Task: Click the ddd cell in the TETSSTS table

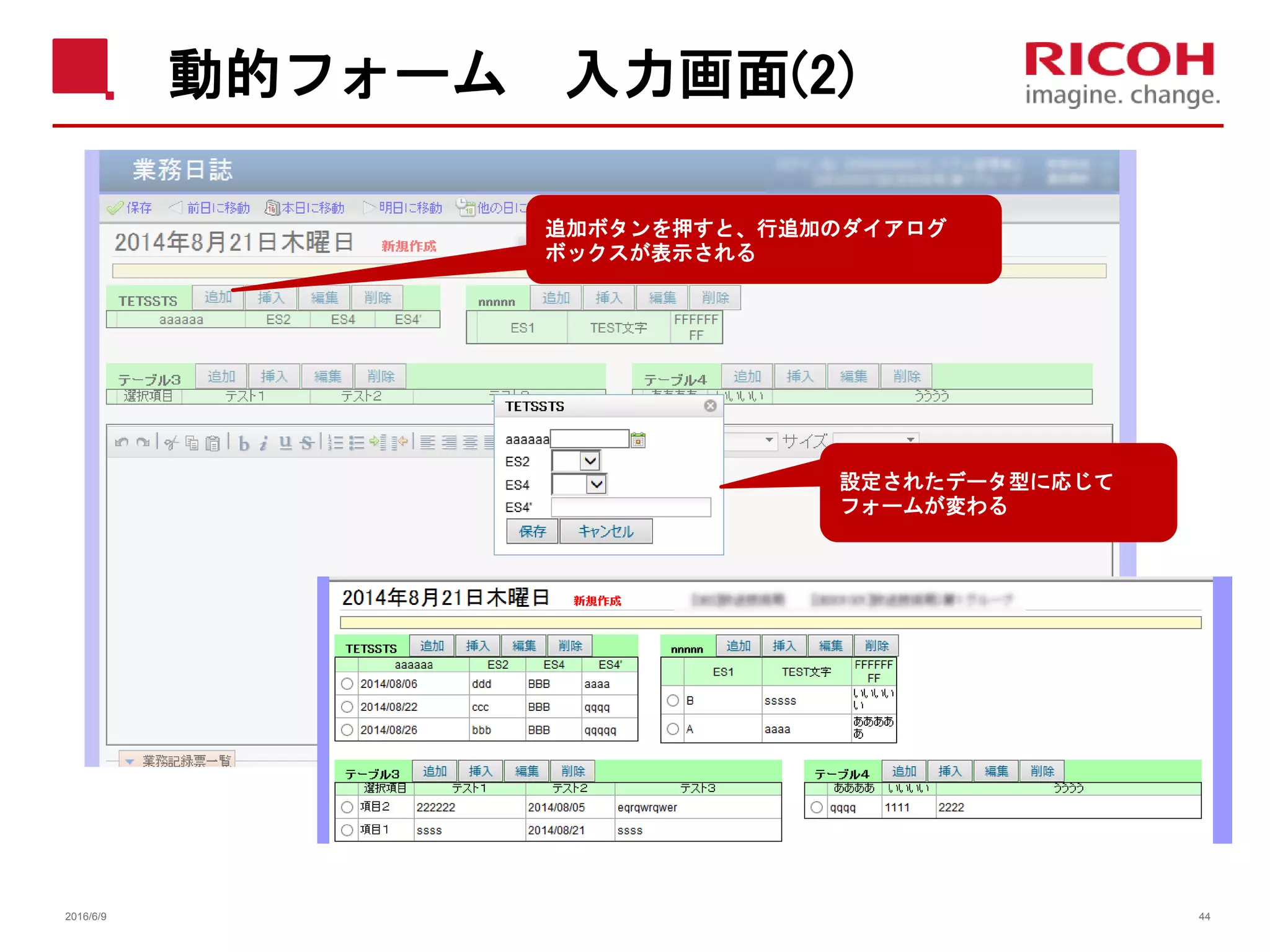Action: (497, 684)
